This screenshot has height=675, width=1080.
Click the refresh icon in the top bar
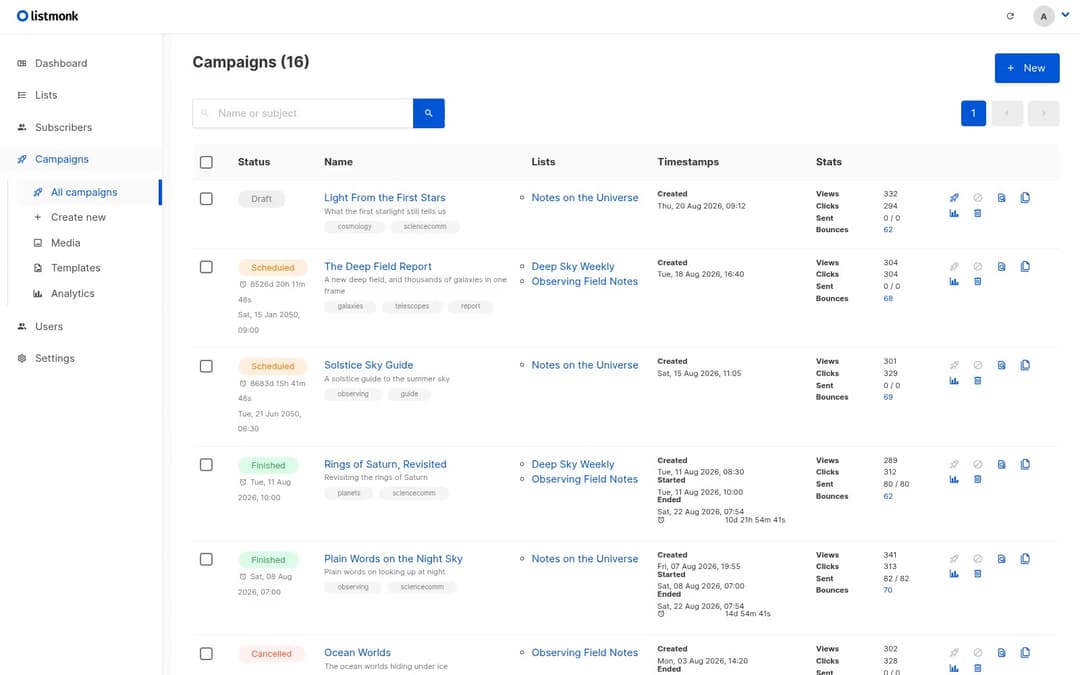click(x=1010, y=16)
